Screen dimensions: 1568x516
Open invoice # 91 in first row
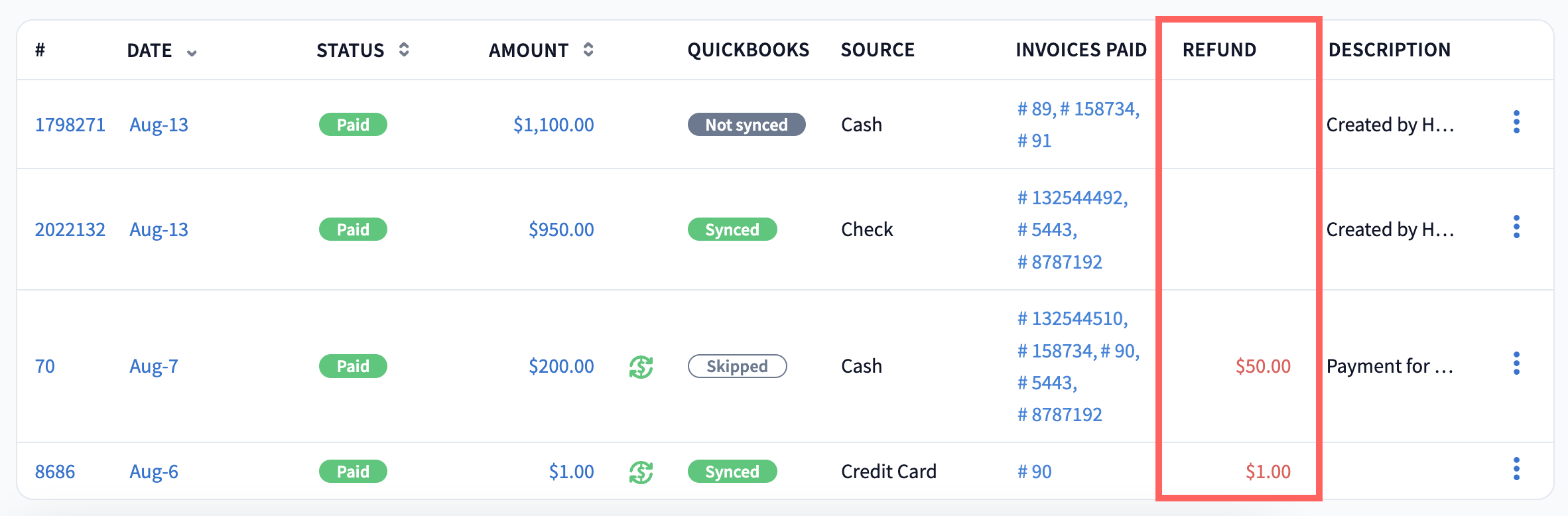[1035, 141]
